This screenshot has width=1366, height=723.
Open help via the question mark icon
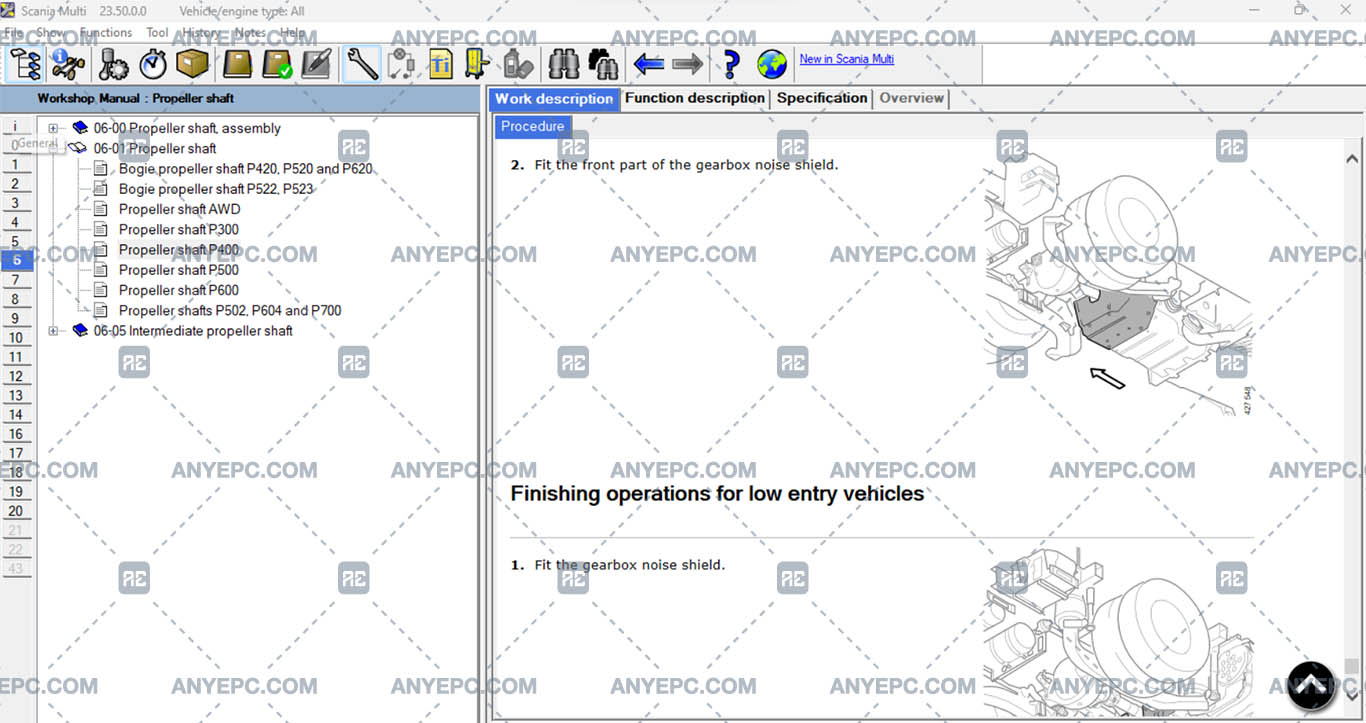[731, 64]
